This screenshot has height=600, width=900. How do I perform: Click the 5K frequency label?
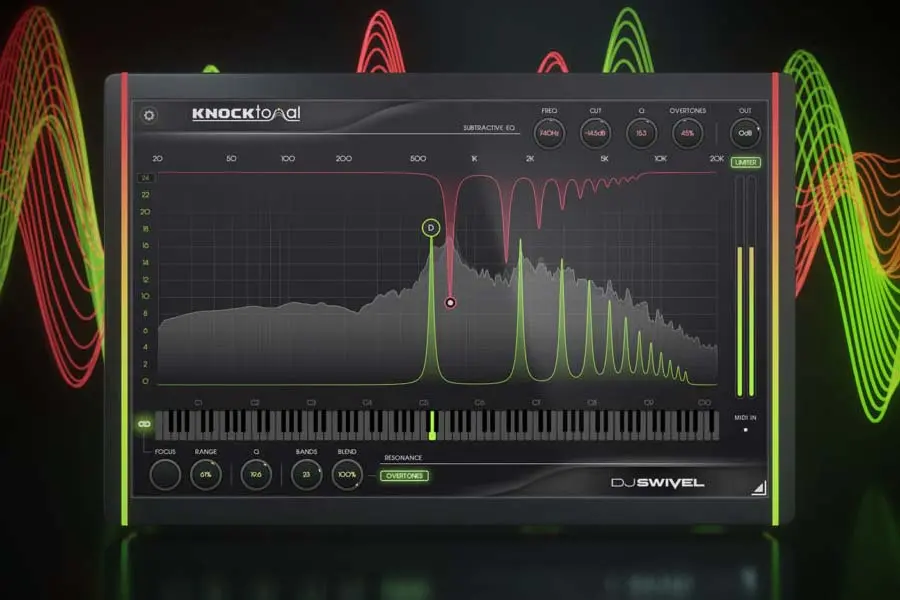pyautogui.click(x=604, y=158)
